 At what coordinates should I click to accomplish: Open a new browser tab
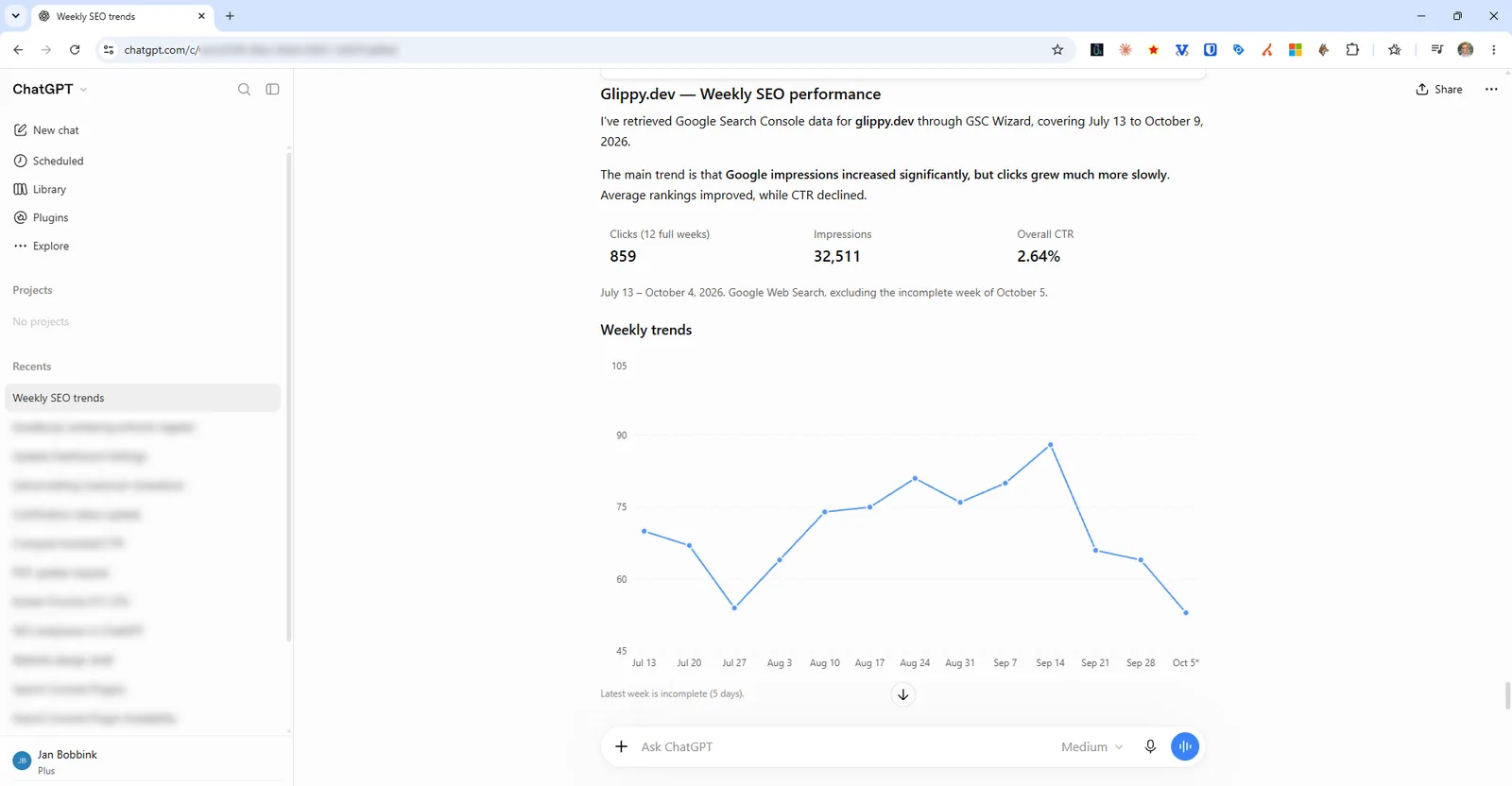click(230, 16)
